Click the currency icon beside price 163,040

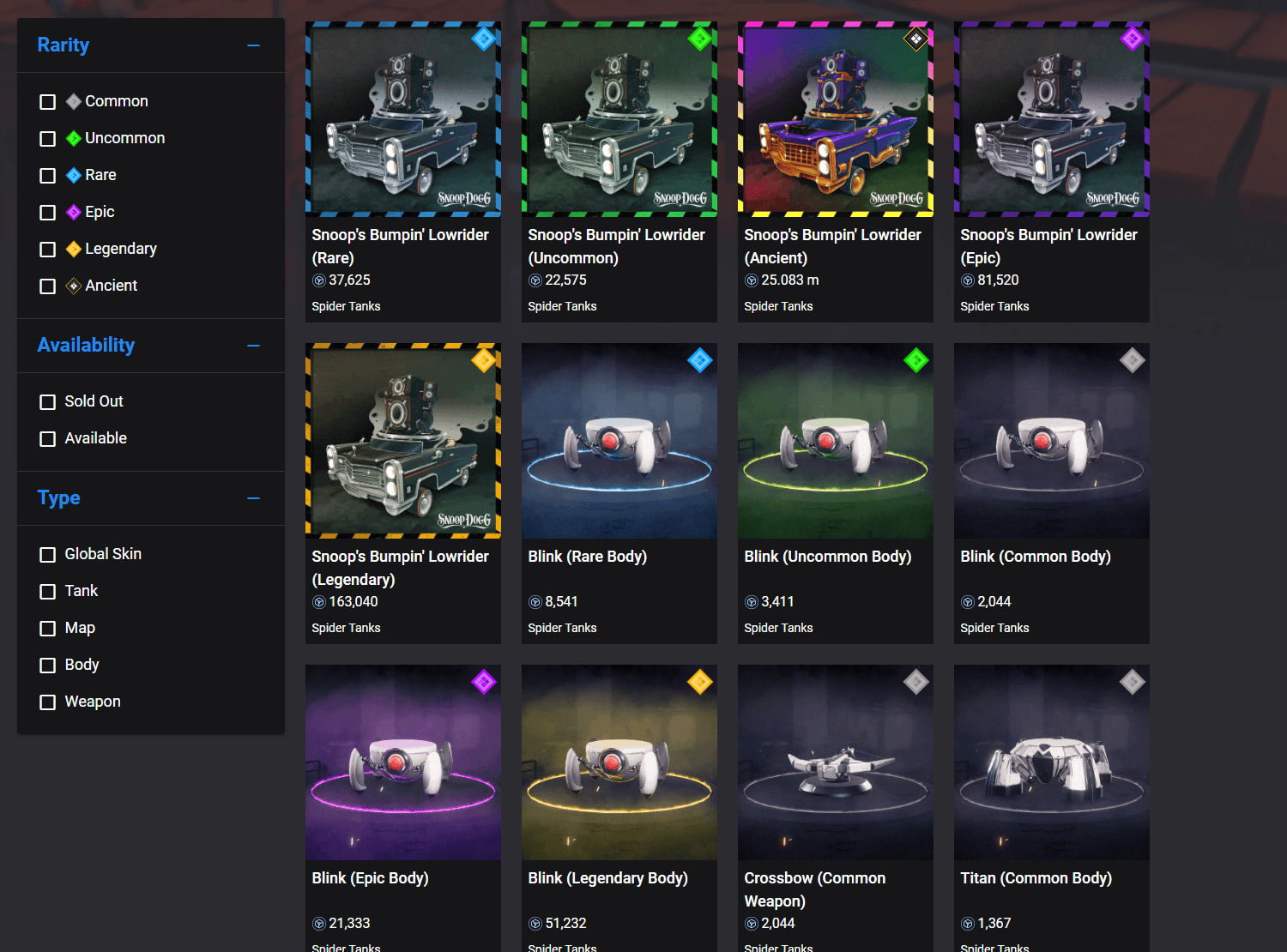(319, 602)
